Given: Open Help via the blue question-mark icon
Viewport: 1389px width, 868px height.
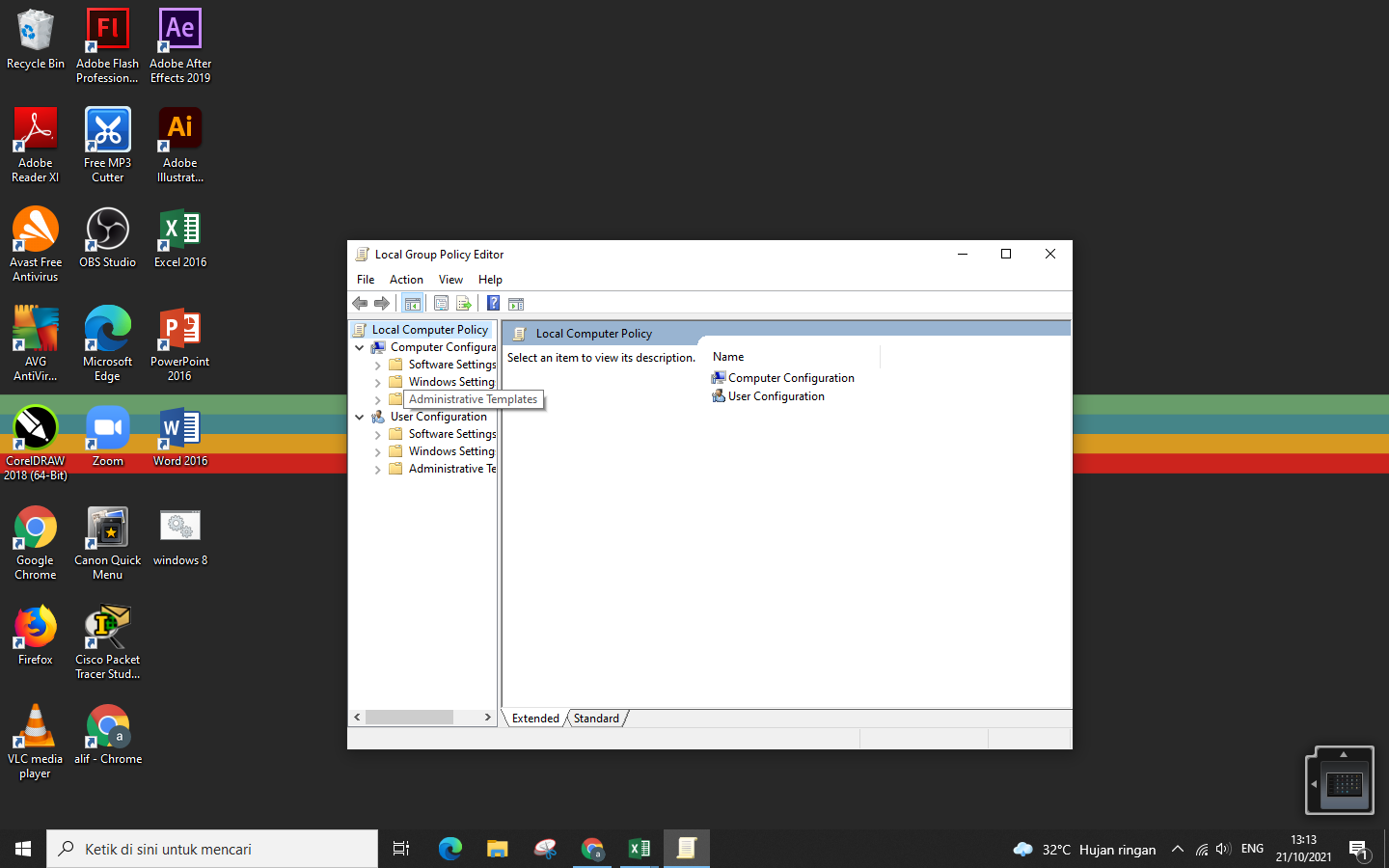Looking at the screenshot, I should point(493,304).
